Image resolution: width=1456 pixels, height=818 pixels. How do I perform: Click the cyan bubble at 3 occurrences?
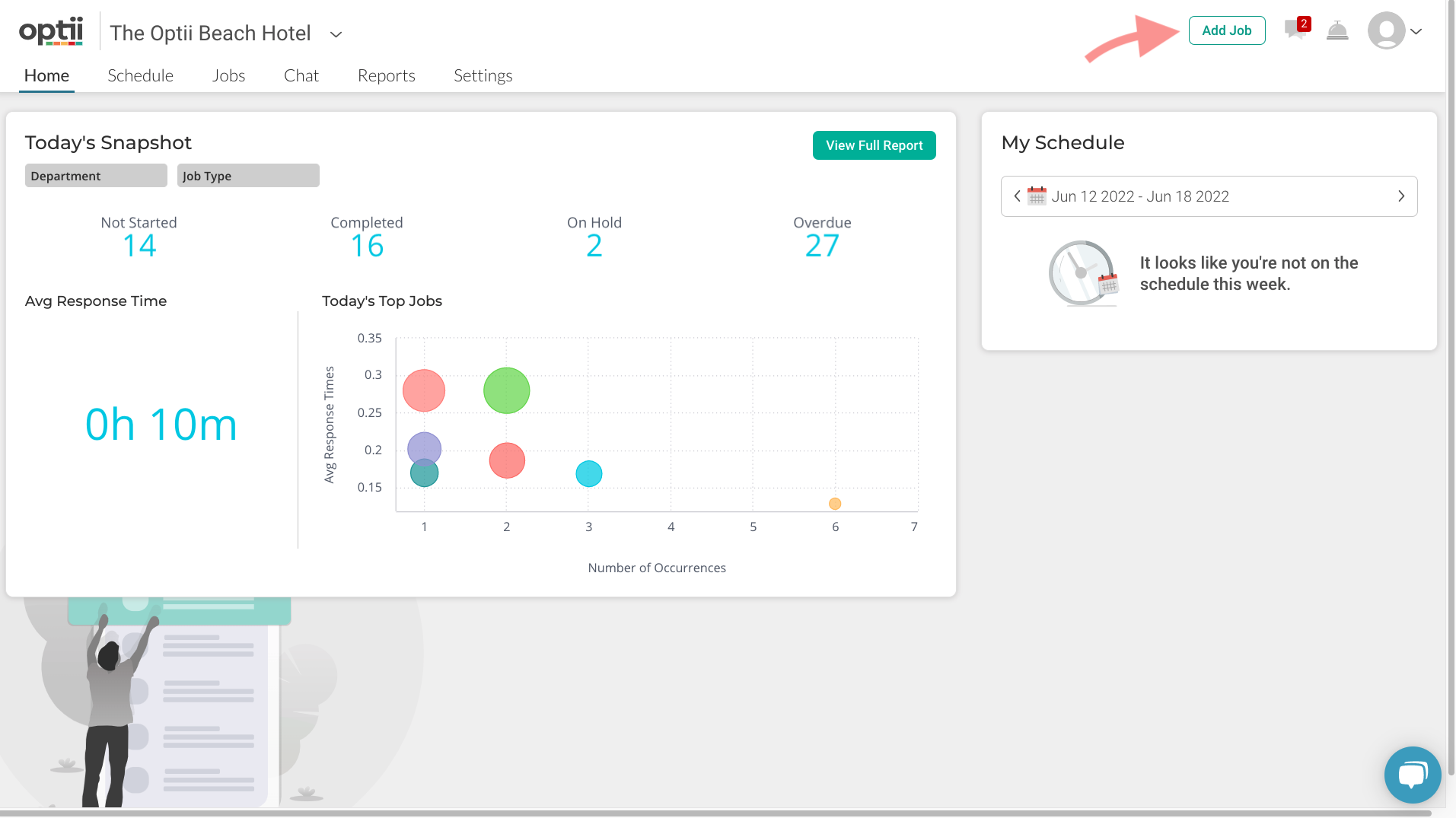tap(589, 474)
